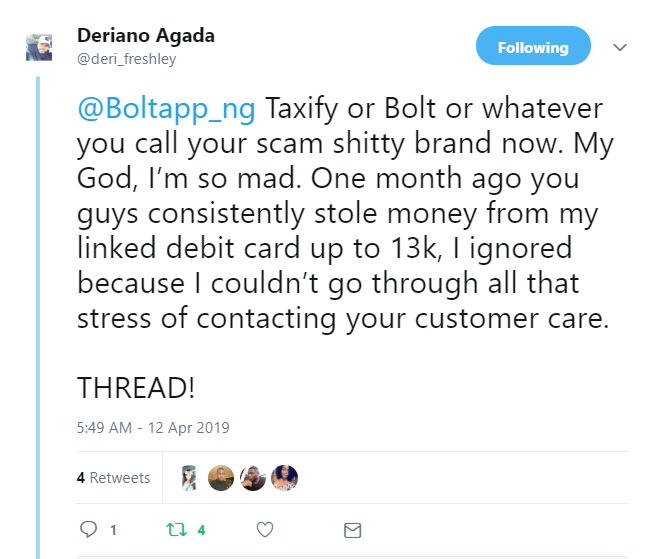Click the green retweet count number 4

point(201,531)
